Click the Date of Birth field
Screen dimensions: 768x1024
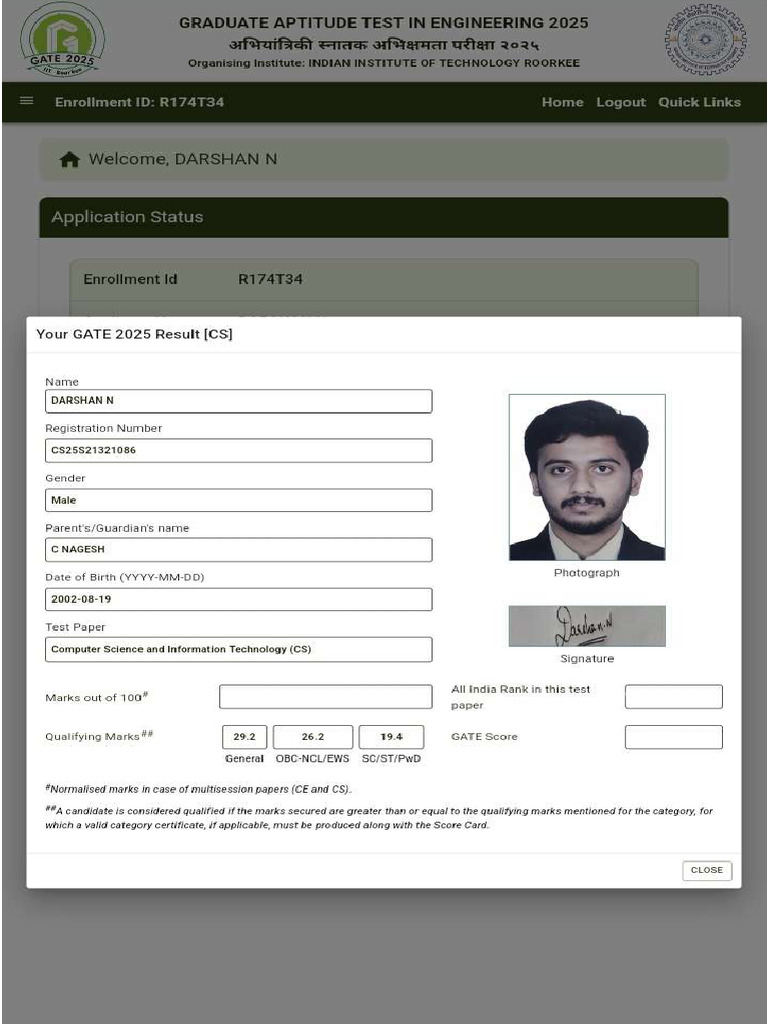(238, 600)
